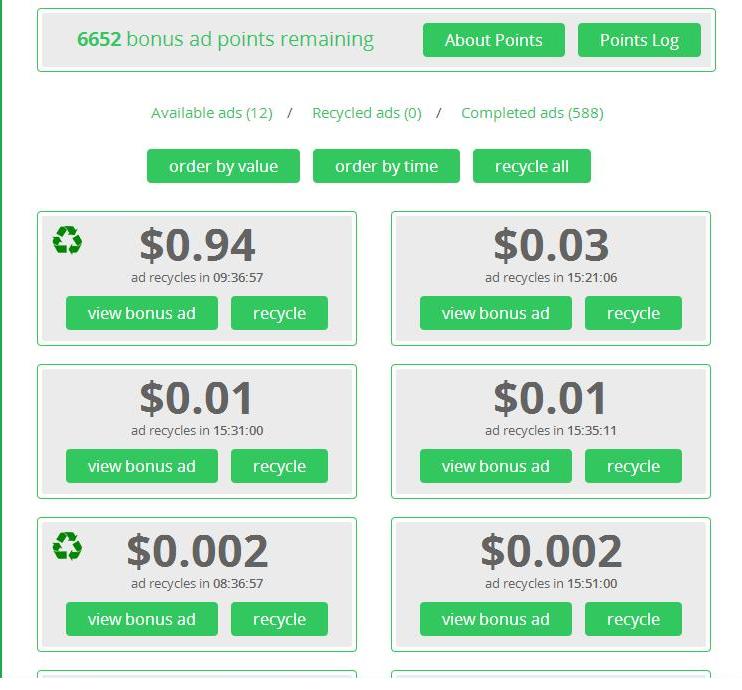Open the About Points page

click(x=494, y=40)
